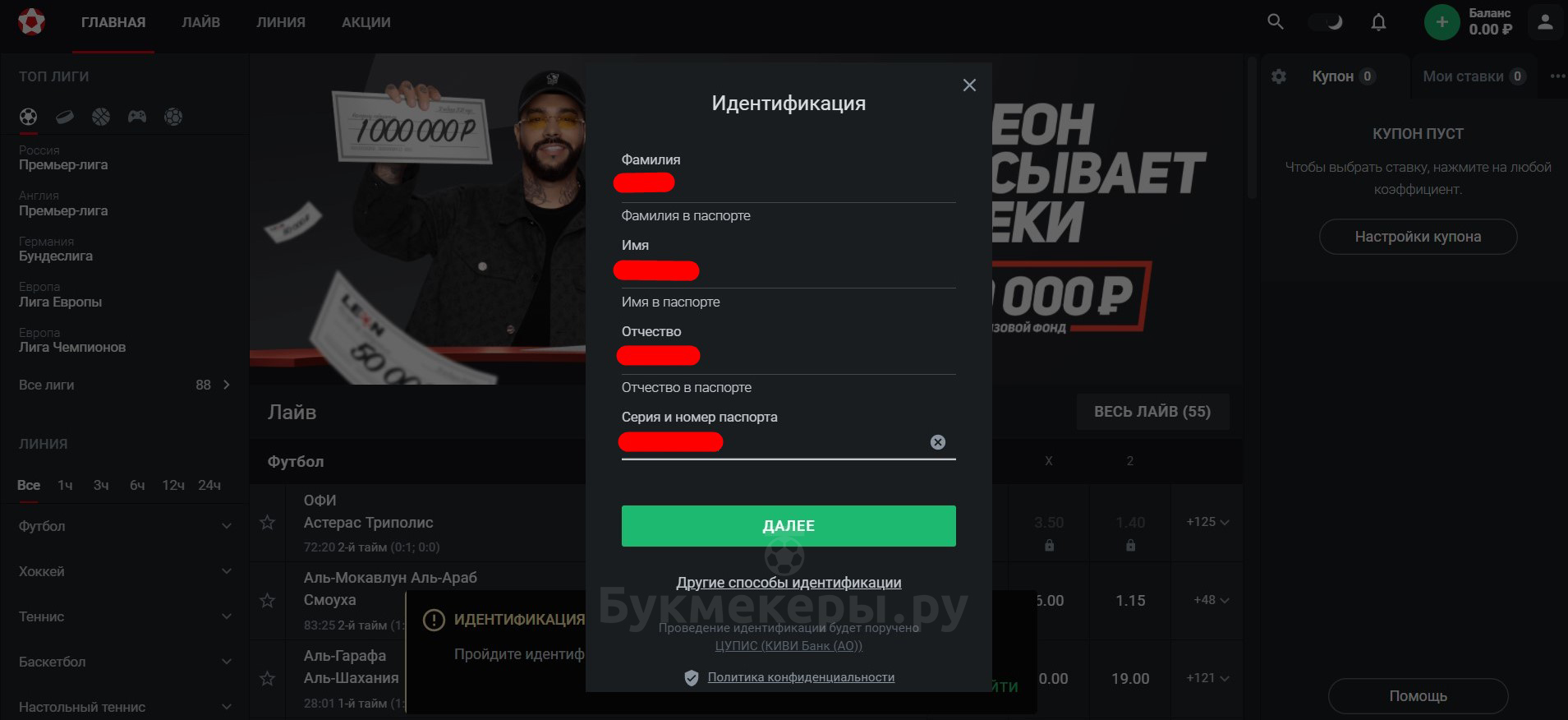Open coupon settings gear icon

pyautogui.click(x=1279, y=76)
